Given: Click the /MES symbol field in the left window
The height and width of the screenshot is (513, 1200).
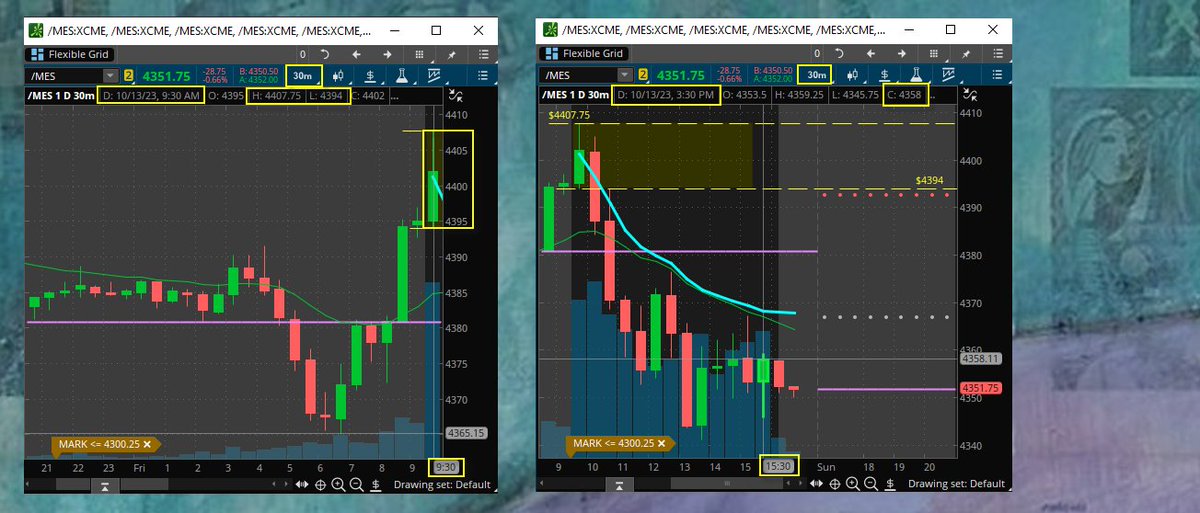Looking at the screenshot, I should [64, 75].
